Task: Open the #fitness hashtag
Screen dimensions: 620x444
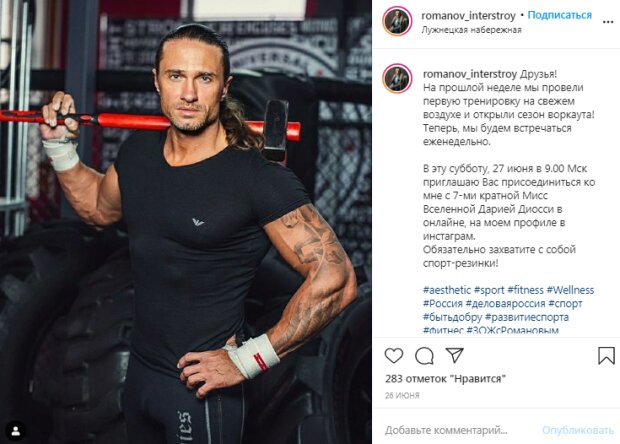Action: (525, 290)
